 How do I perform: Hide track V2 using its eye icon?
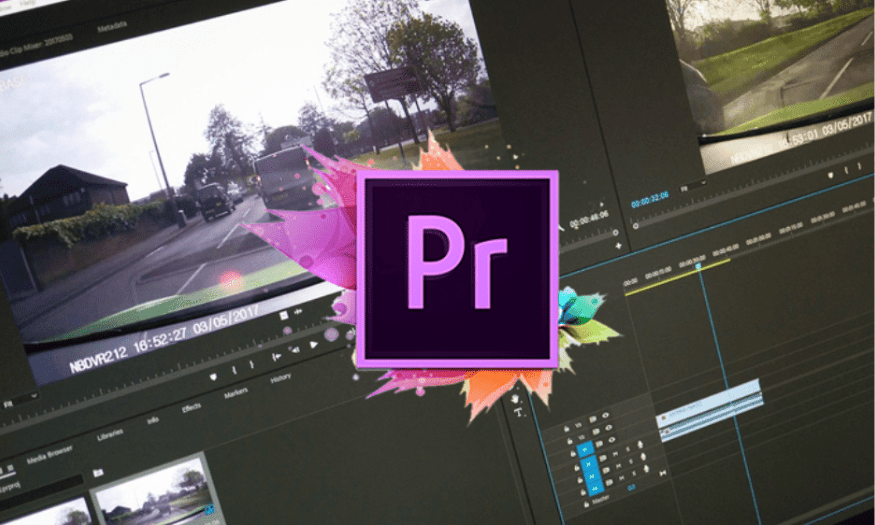pyautogui.click(x=608, y=428)
